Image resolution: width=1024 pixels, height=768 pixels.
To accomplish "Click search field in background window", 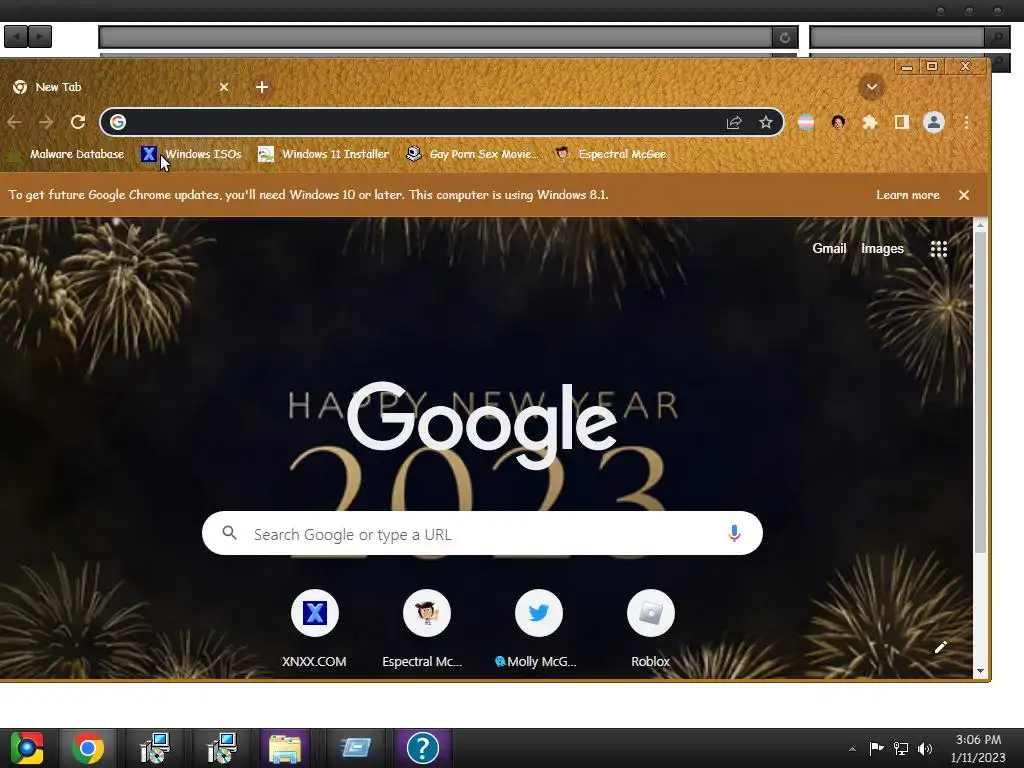I will click(897, 37).
